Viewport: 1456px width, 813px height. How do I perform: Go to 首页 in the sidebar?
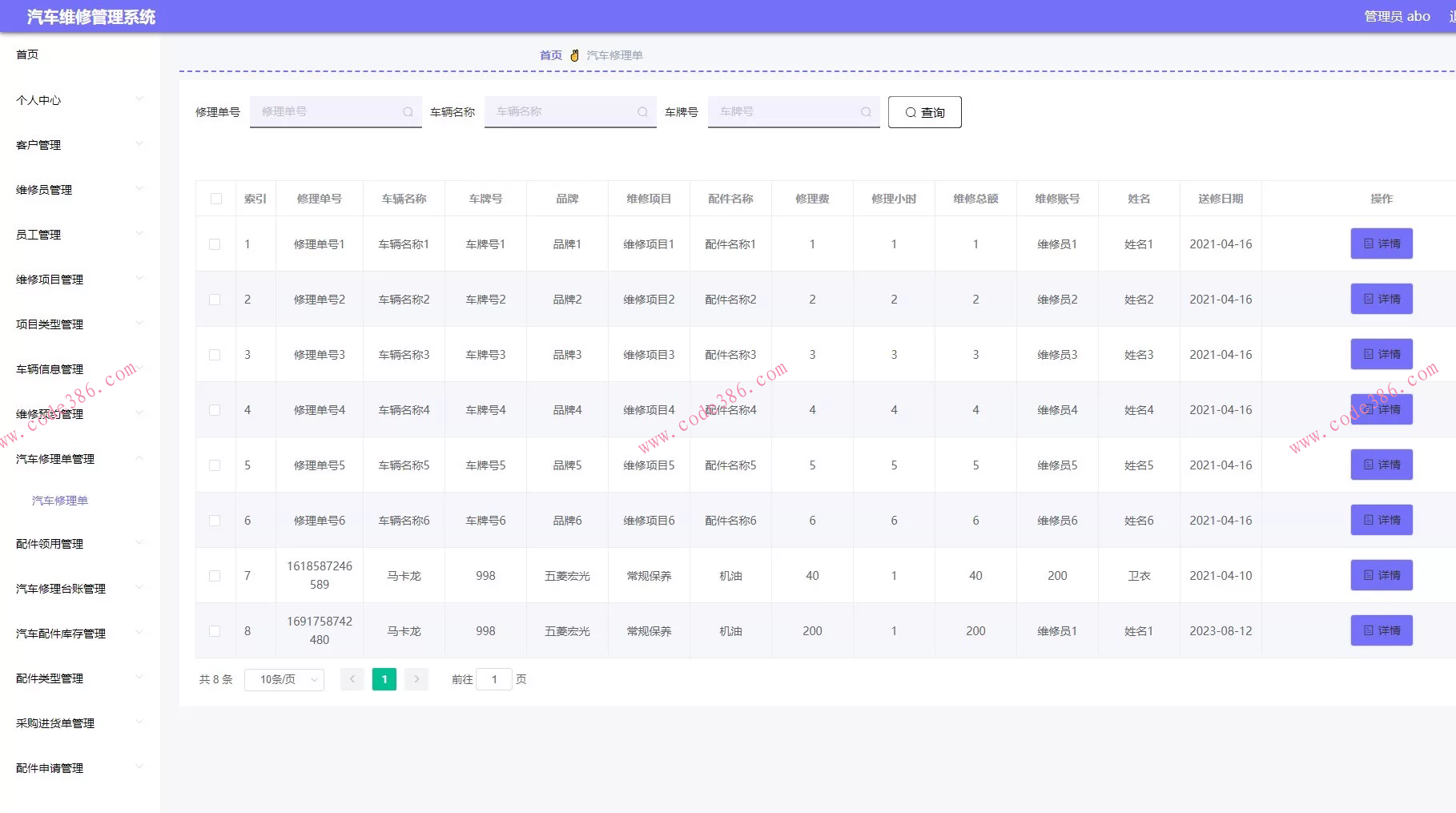click(27, 54)
